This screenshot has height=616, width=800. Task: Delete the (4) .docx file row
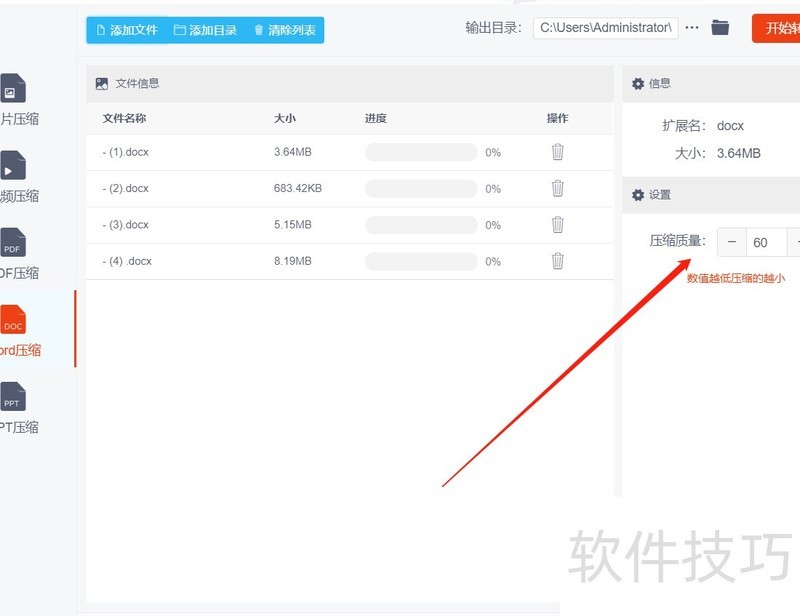point(558,261)
